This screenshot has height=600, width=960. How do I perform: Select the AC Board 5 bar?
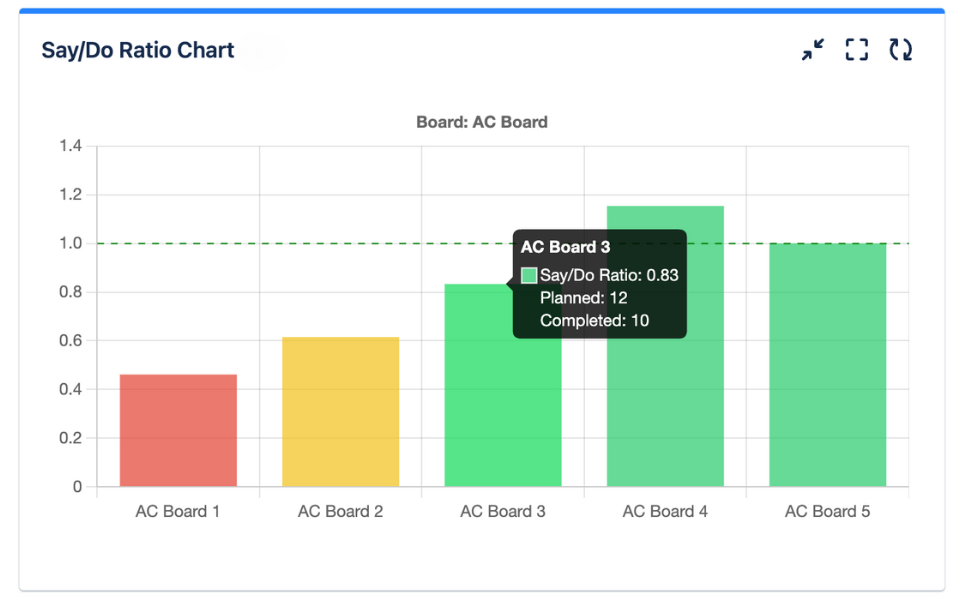pos(828,365)
